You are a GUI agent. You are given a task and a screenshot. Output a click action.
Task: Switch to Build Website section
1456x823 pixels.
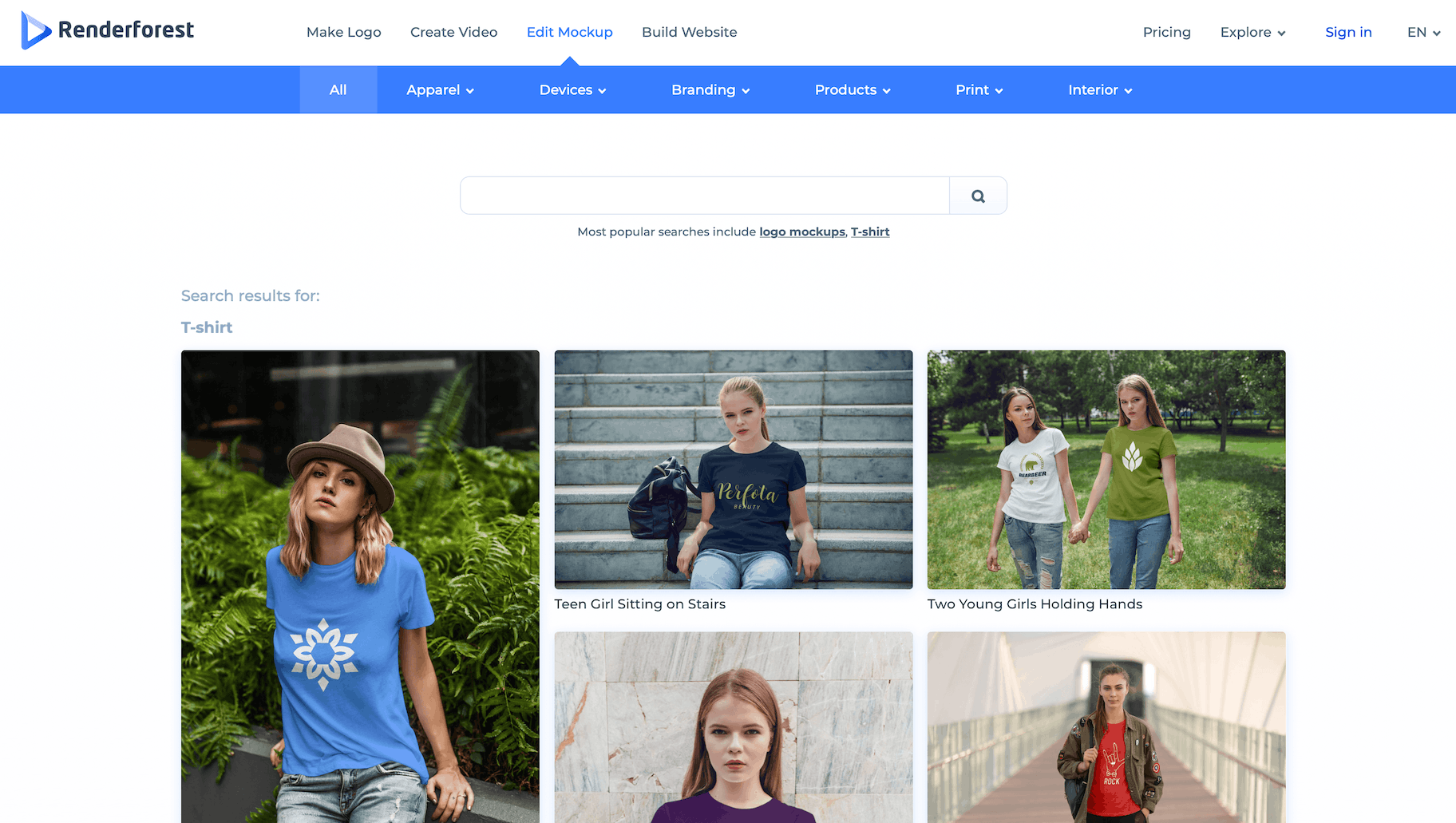[689, 32]
